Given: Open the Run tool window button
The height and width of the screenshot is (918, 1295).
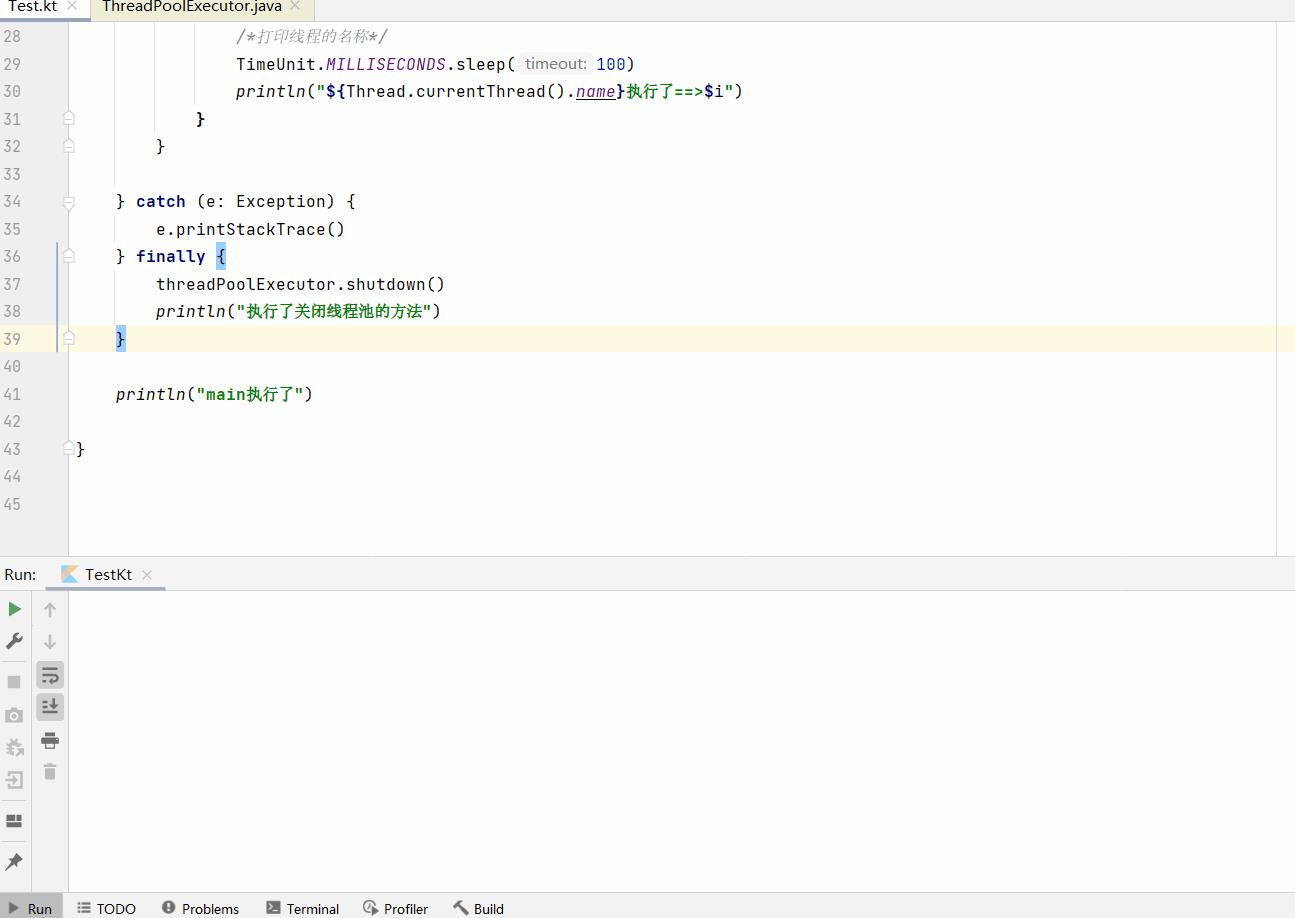Looking at the screenshot, I should [31, 908].
